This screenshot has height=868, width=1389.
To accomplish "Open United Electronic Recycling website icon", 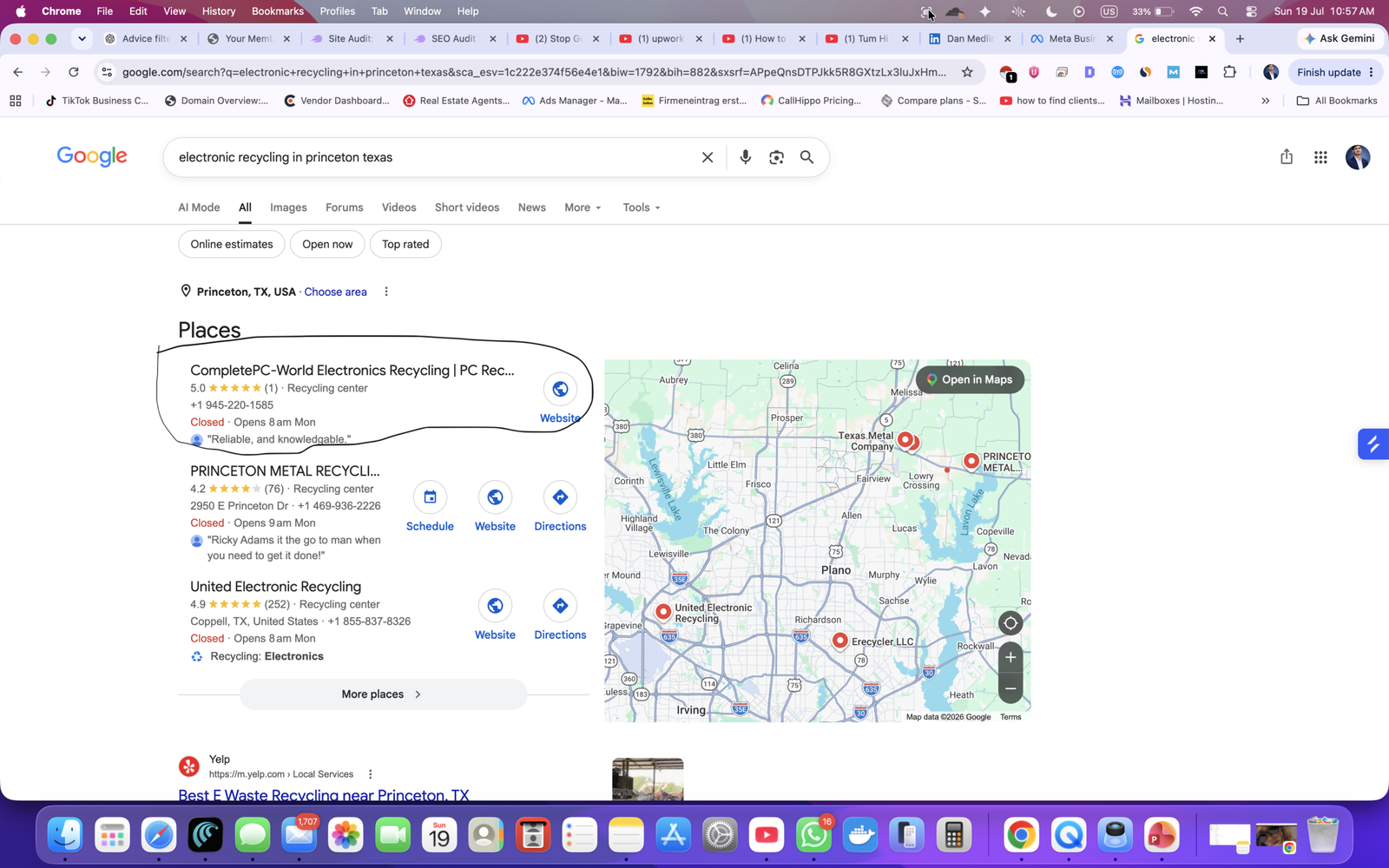I will 495,606.
